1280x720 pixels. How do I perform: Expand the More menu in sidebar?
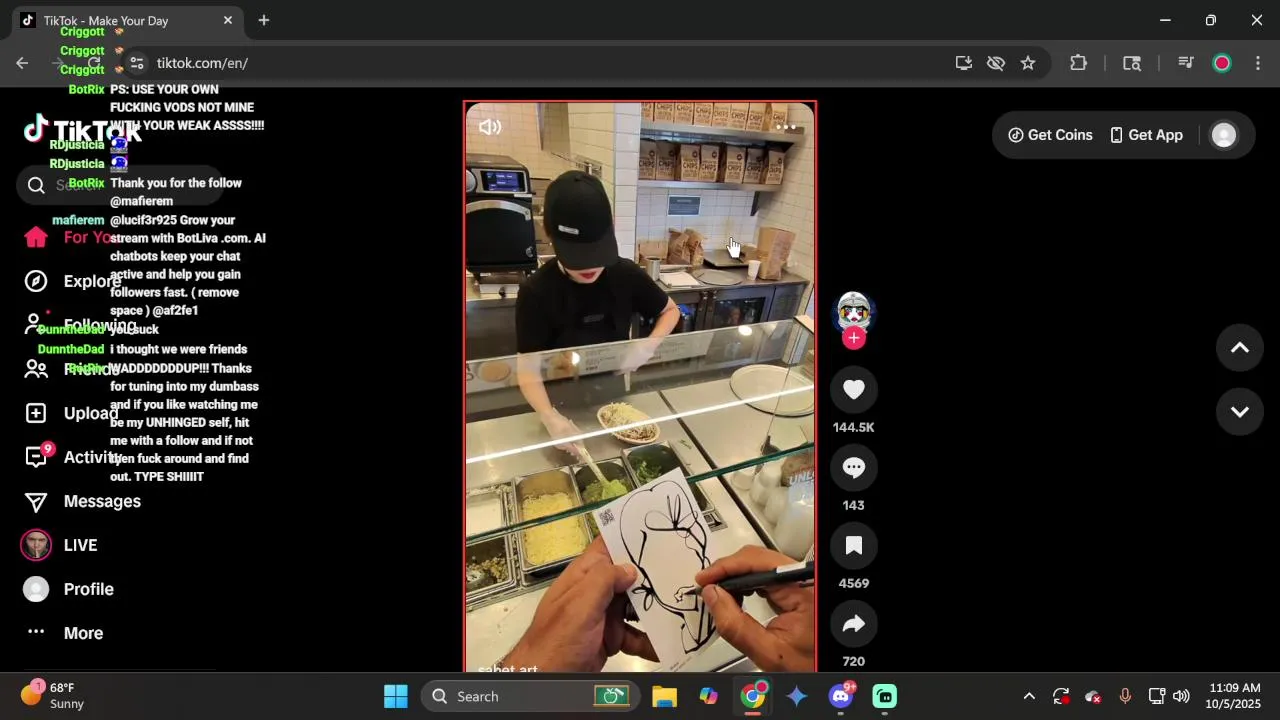[64, 633]
